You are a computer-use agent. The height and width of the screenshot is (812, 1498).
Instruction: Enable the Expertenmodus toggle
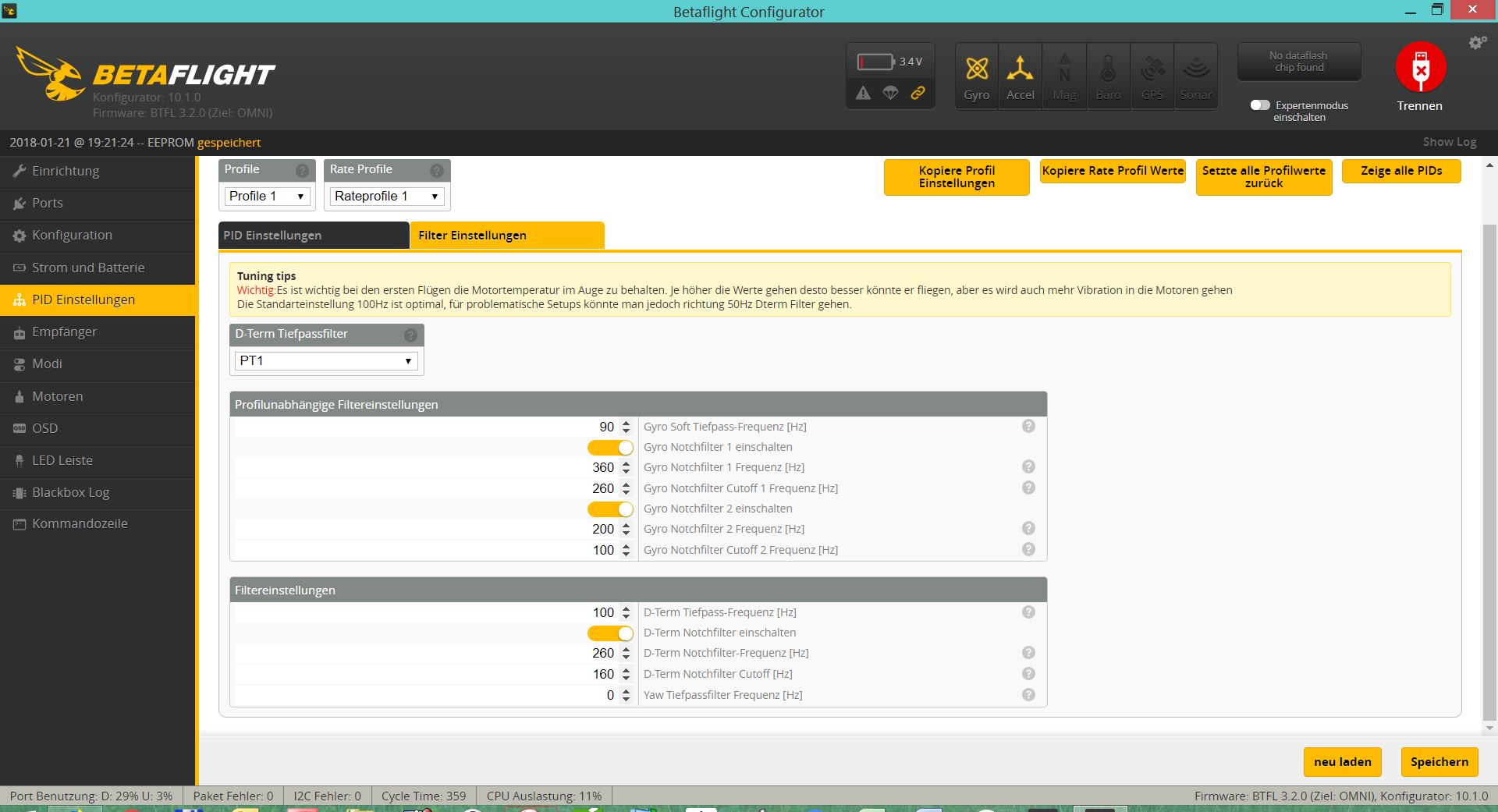click(x=1259, y=105)
